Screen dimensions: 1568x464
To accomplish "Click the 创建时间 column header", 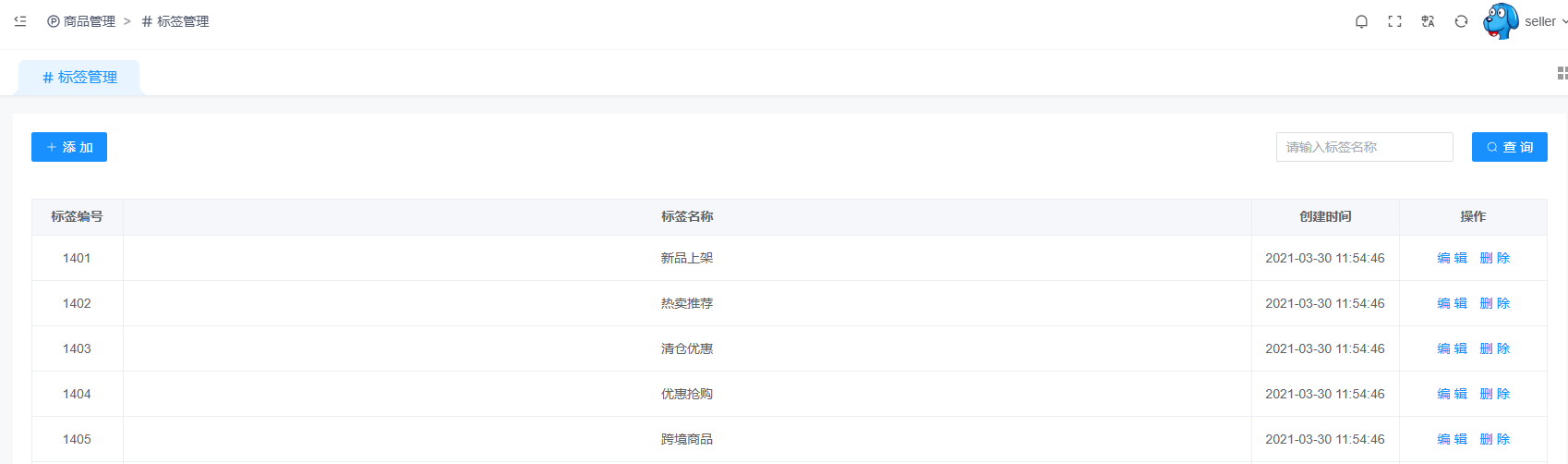I will tap(1324, 216).
